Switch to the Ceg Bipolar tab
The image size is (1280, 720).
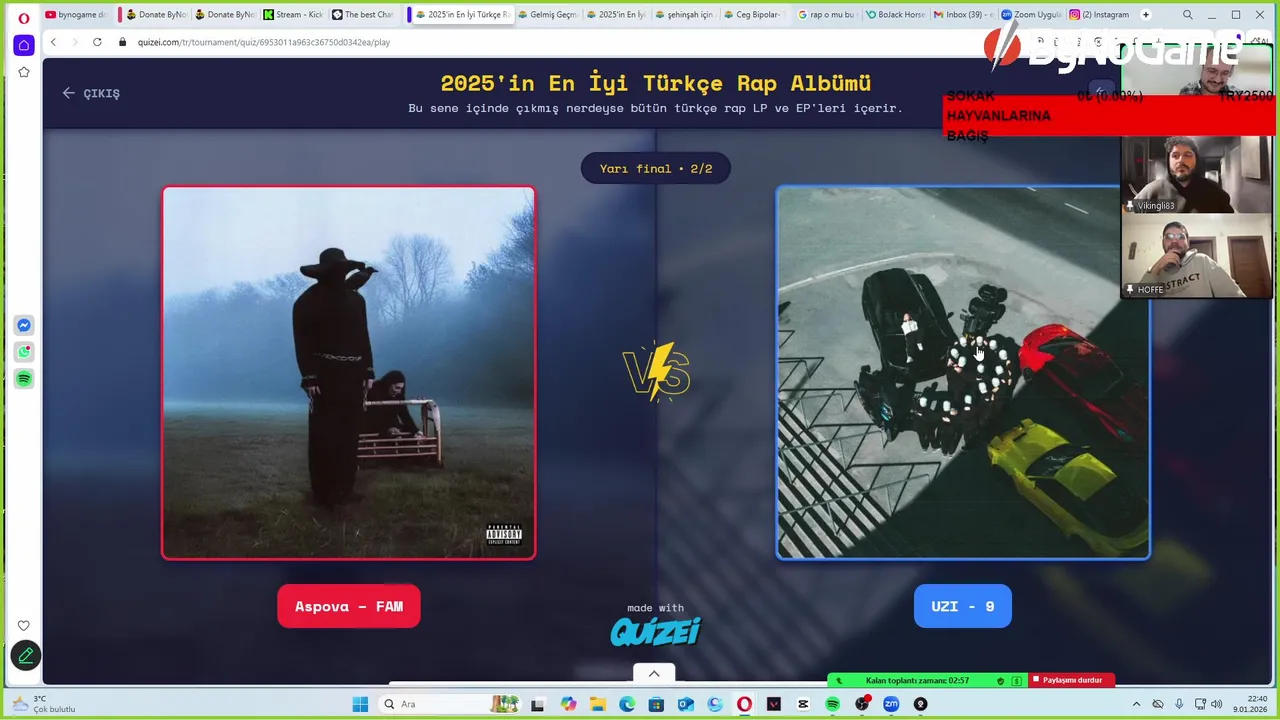755,15
